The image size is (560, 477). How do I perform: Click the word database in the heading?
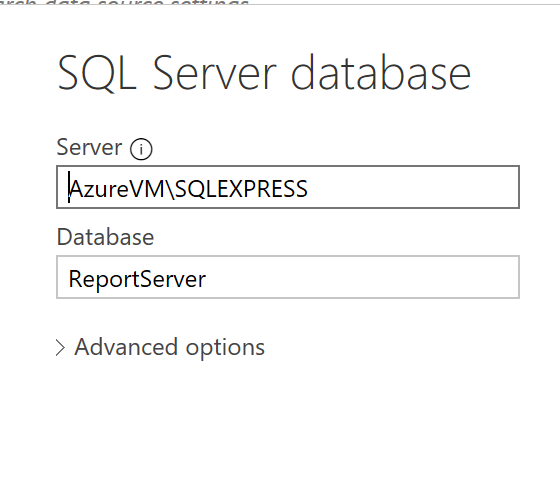(x=381, y=72)
